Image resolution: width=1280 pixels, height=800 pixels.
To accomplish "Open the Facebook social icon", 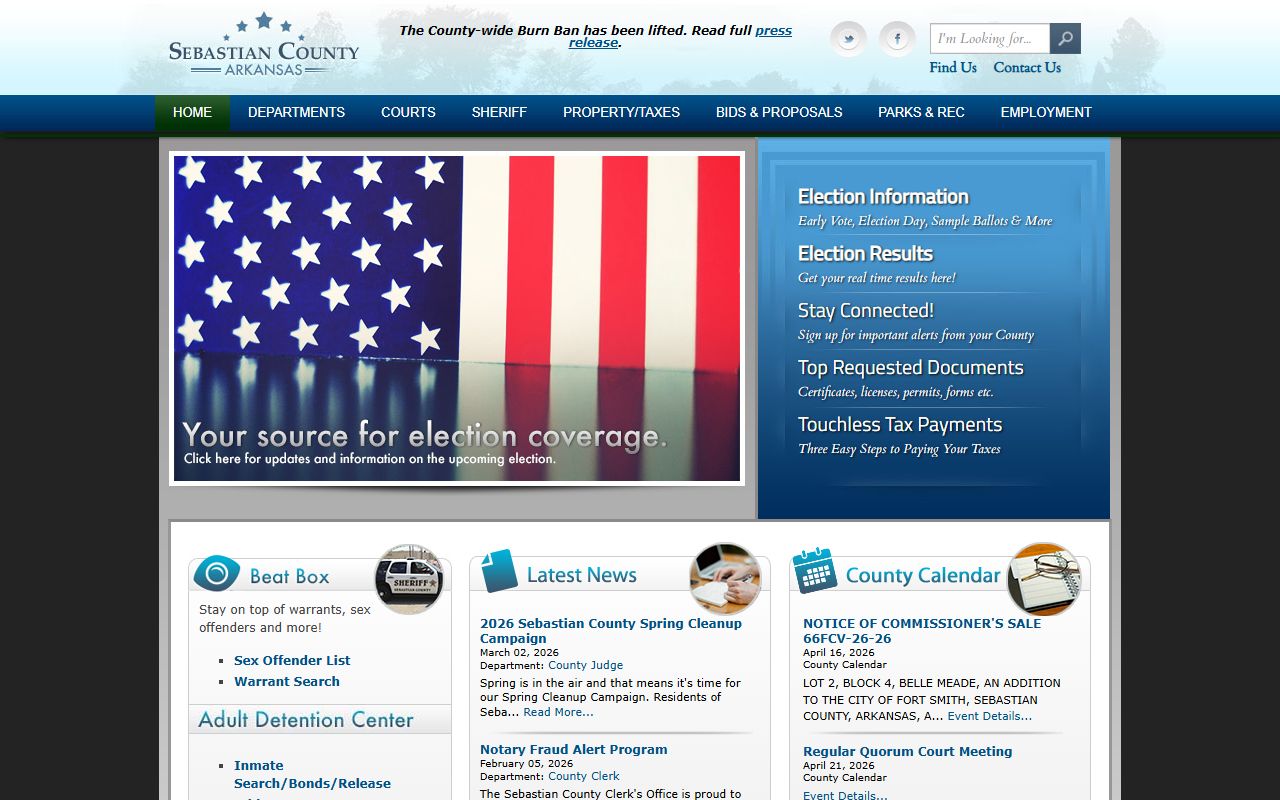I will pos(897,39).
